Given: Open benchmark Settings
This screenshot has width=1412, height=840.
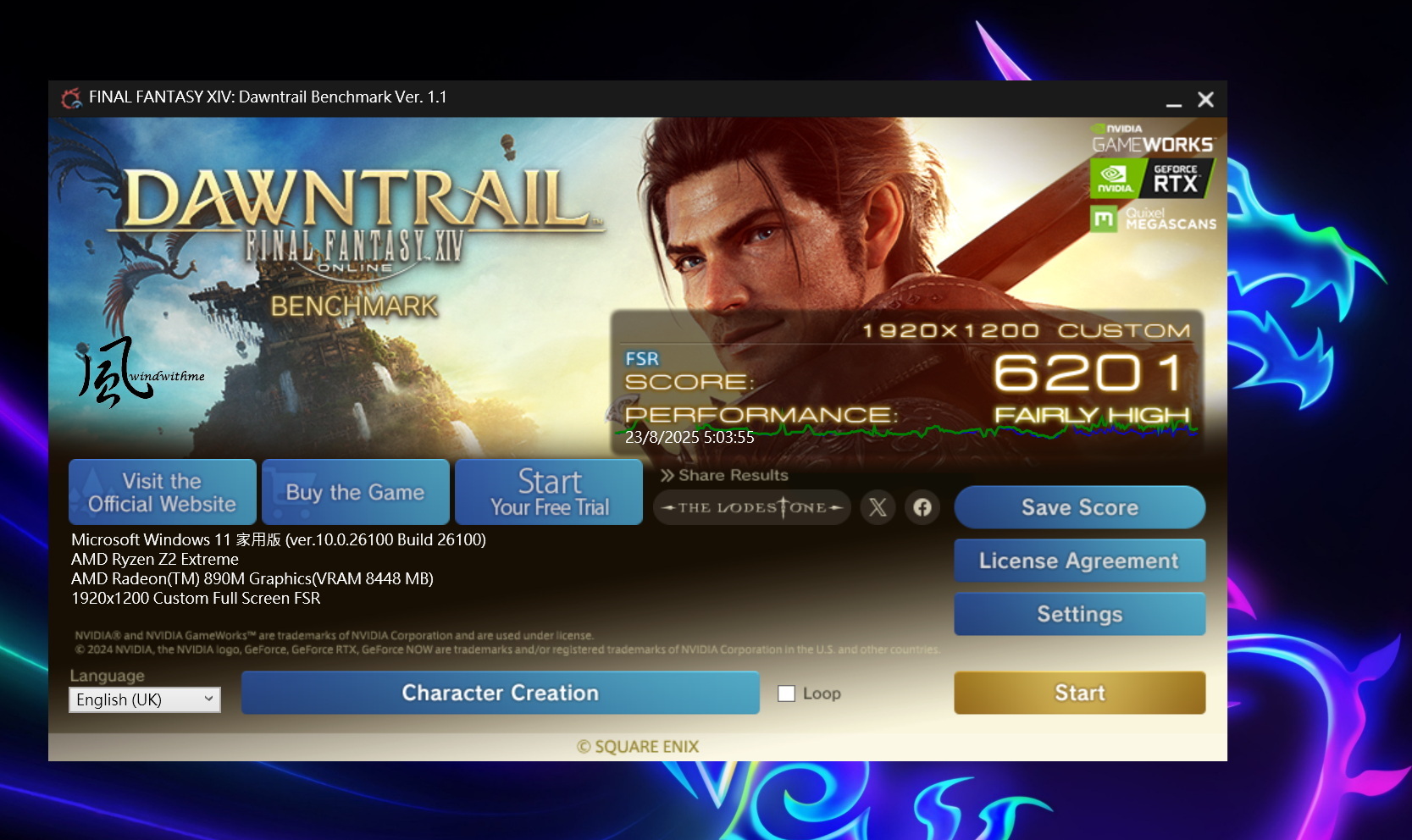Looking at the screenshot, I should pos(1080,614).
